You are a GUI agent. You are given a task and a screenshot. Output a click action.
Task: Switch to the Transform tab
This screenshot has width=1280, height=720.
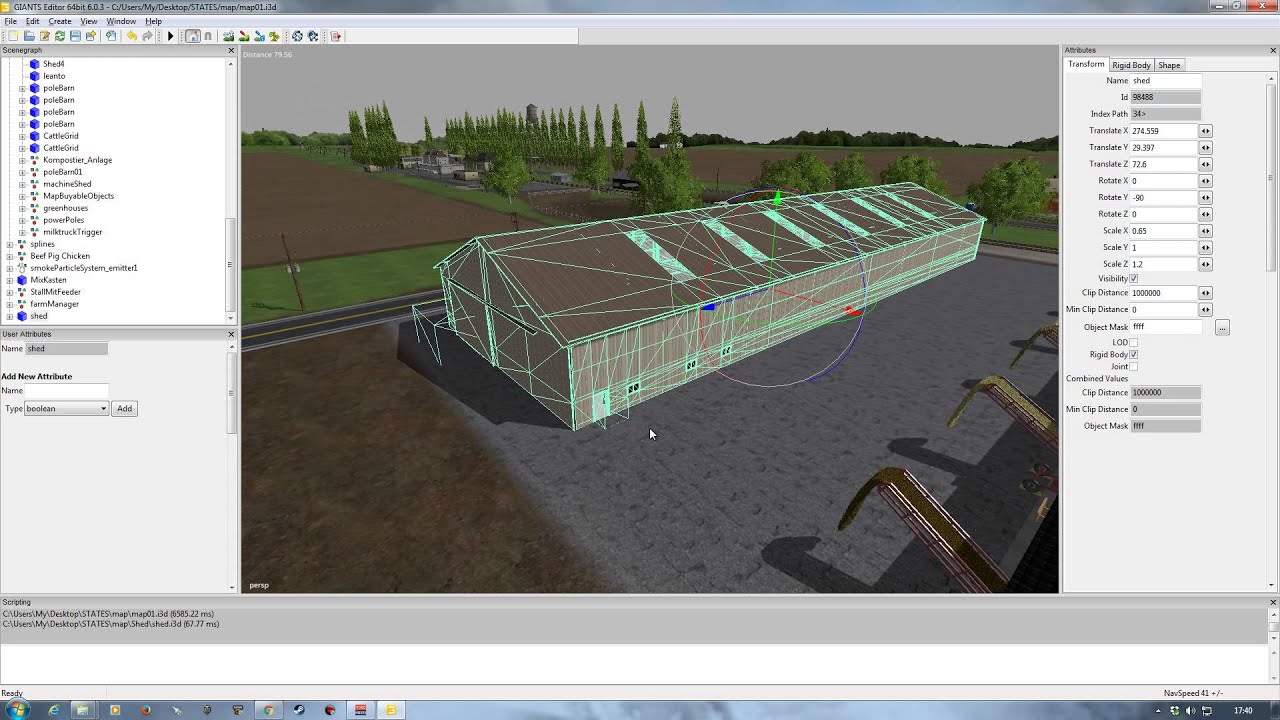pos(1086,64)
